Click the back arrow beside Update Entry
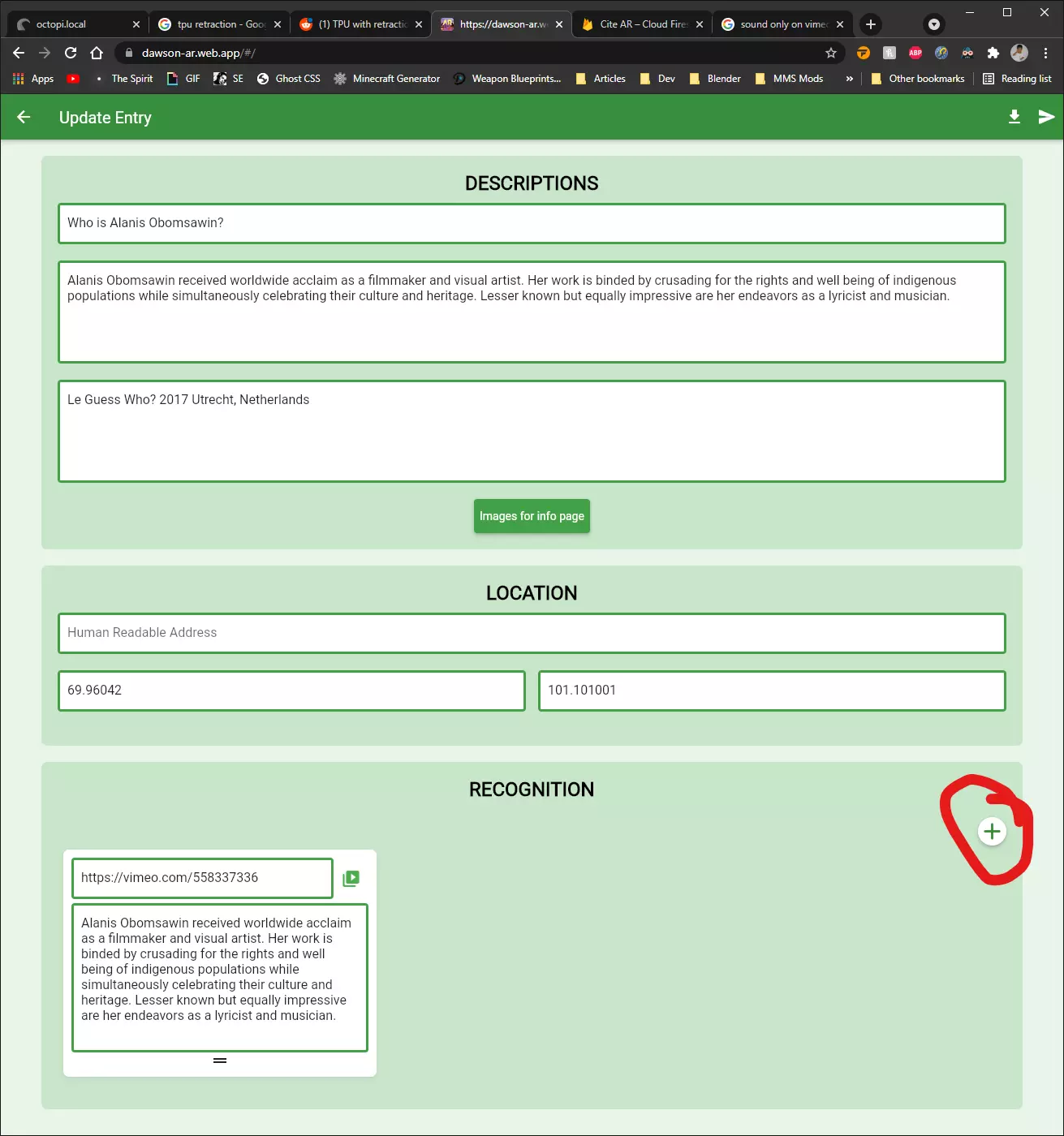The image size is (1064, 1136). tap(24, 117)
